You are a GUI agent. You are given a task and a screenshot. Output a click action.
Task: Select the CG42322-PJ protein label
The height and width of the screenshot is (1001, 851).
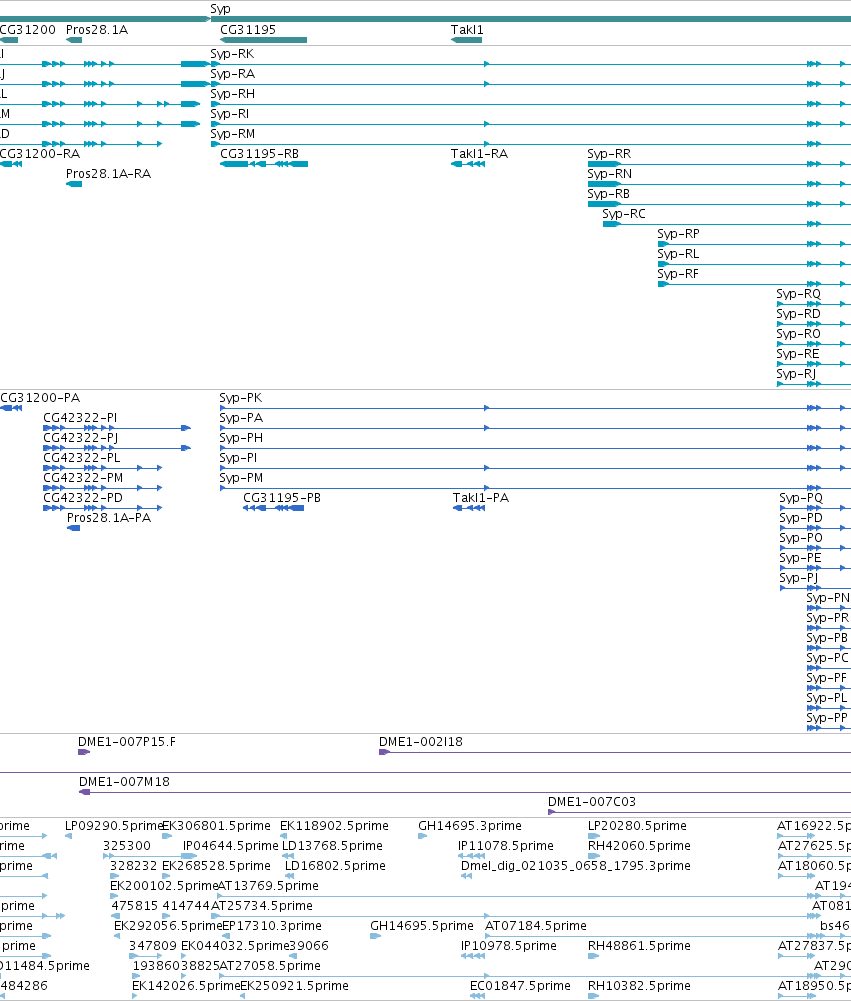coord(80,437)
